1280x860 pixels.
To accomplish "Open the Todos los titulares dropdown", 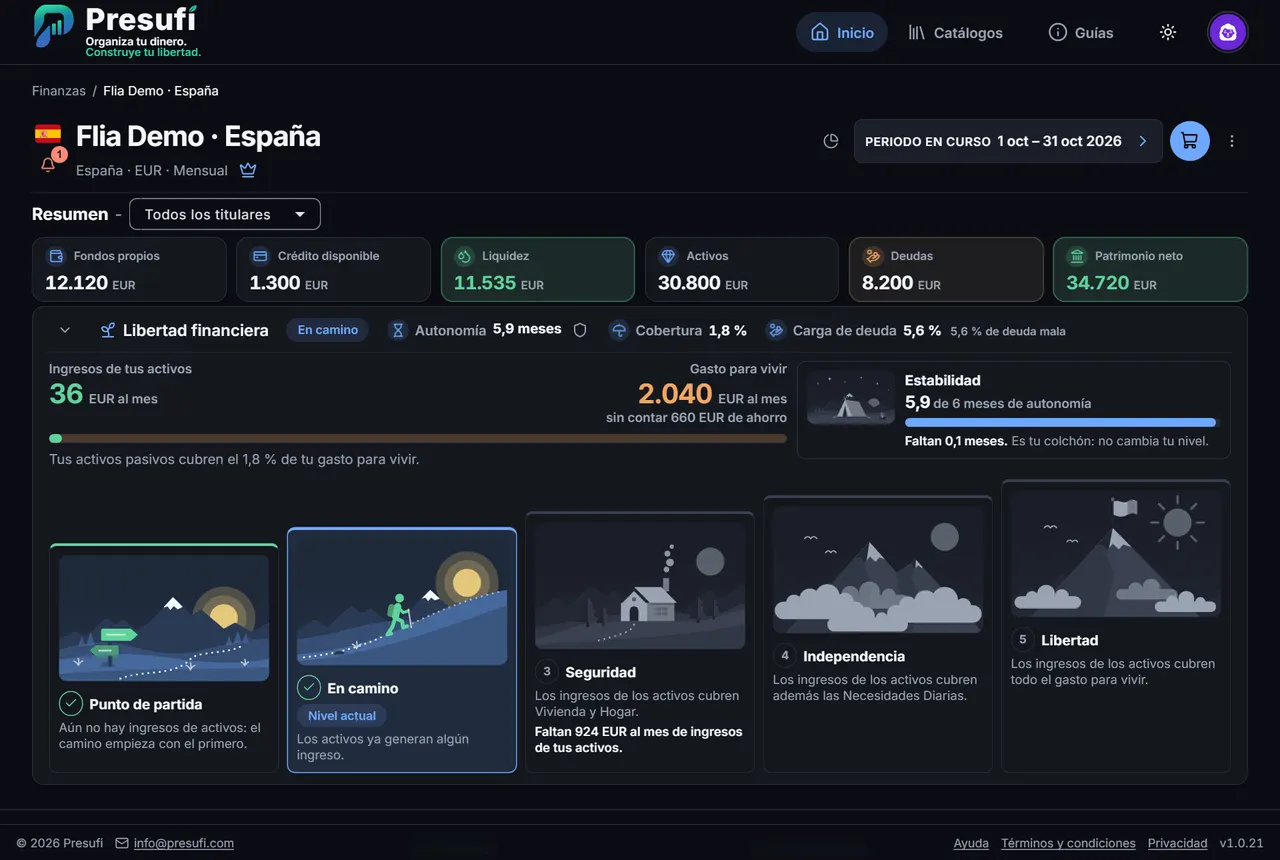I will tap(225, 214).
